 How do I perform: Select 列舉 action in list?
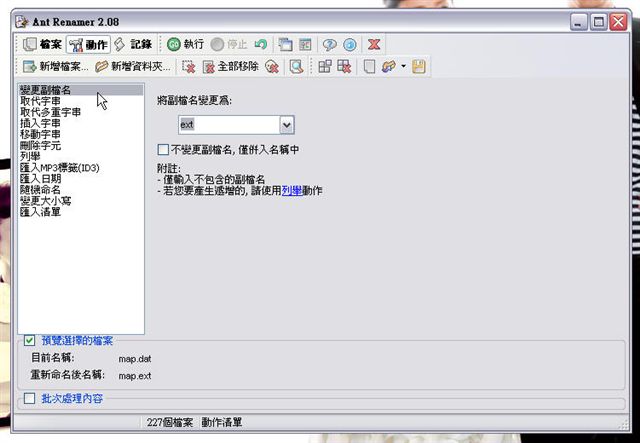81,156
